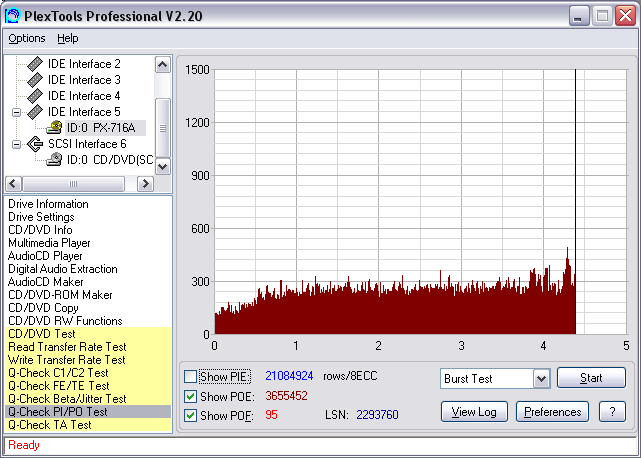Click the tree scroll down arrow
The height and width of the screenshot is (458, 641).
[163, 166]
